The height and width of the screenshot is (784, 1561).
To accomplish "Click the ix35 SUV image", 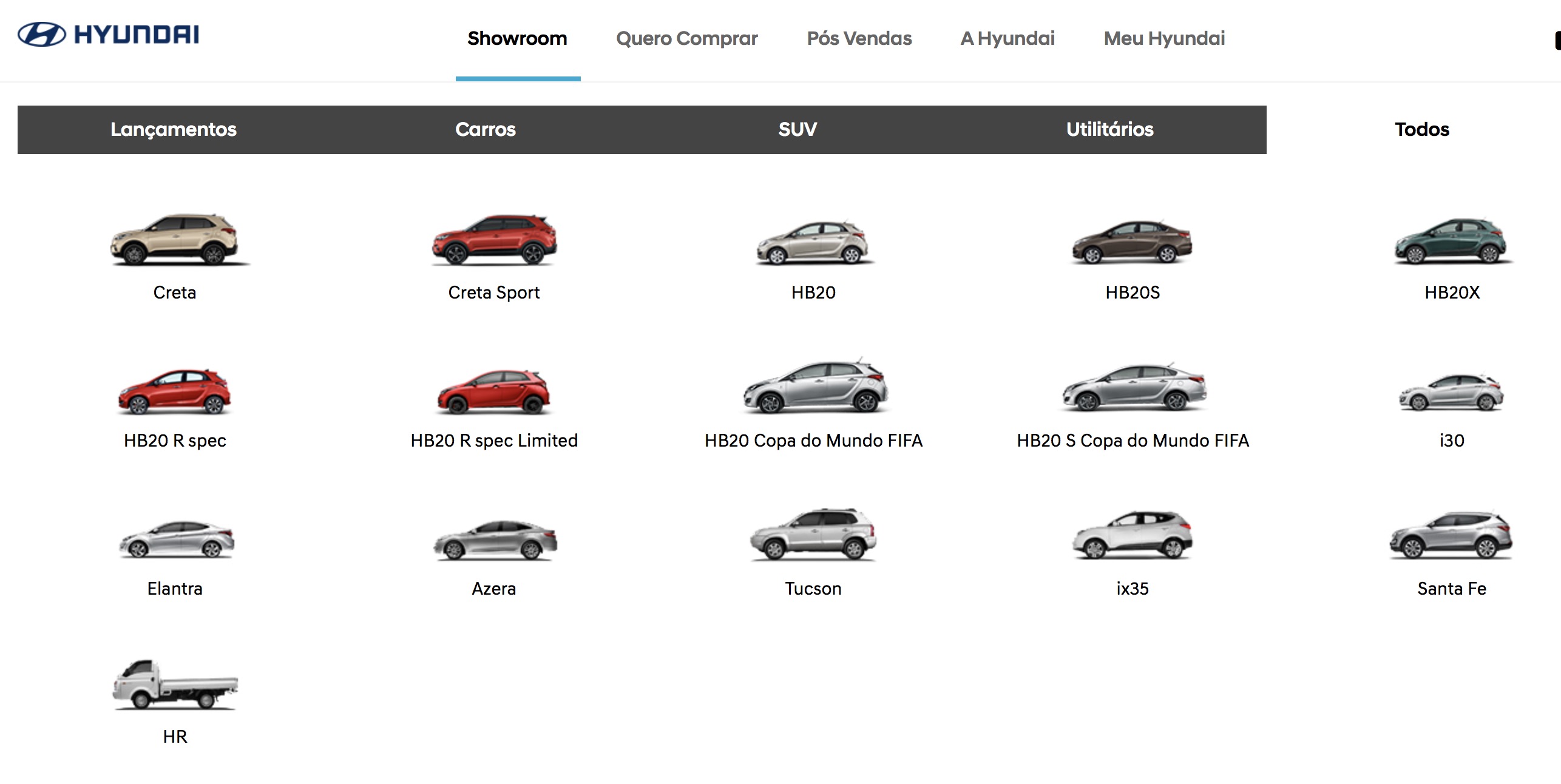I will (x=1133, y=535).
